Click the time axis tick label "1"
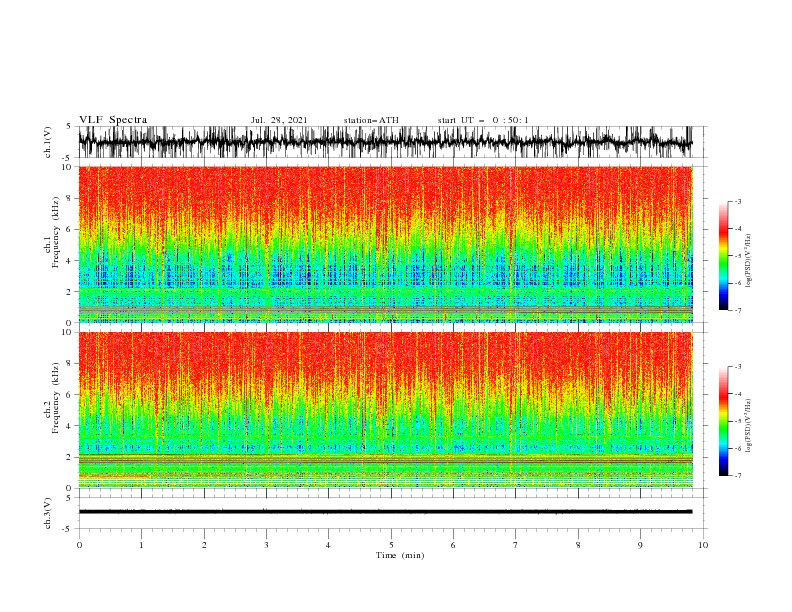Image resolution: width=792 pixels, height=612 pixels. tap(142, 545)
